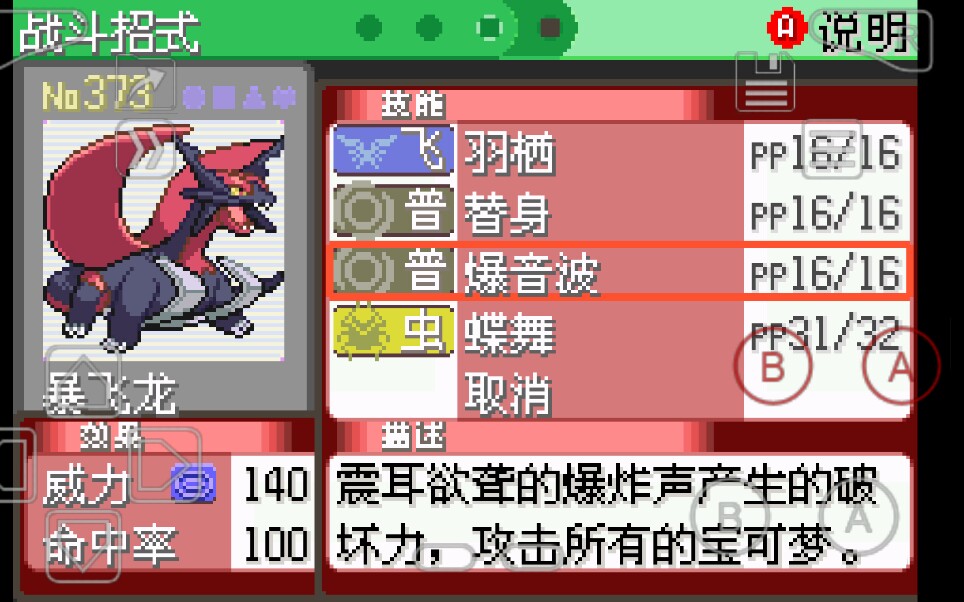Select the move 羽栖
This screenshot has width=964, height=602.
click(620, 151)
